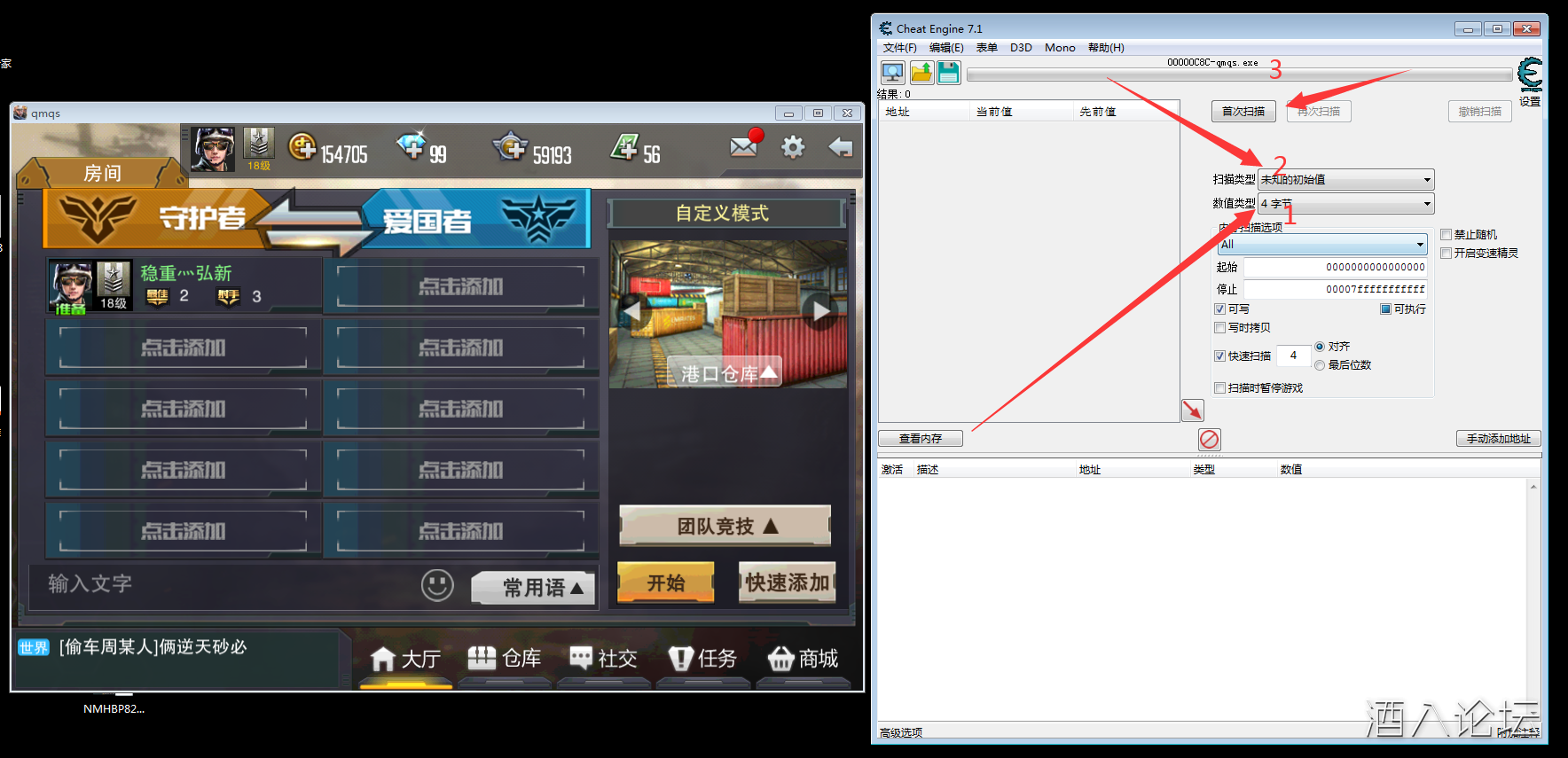1568x758 pixels.
Task: Go to the 大厅 lobby tab
Action: pos(405,659)
